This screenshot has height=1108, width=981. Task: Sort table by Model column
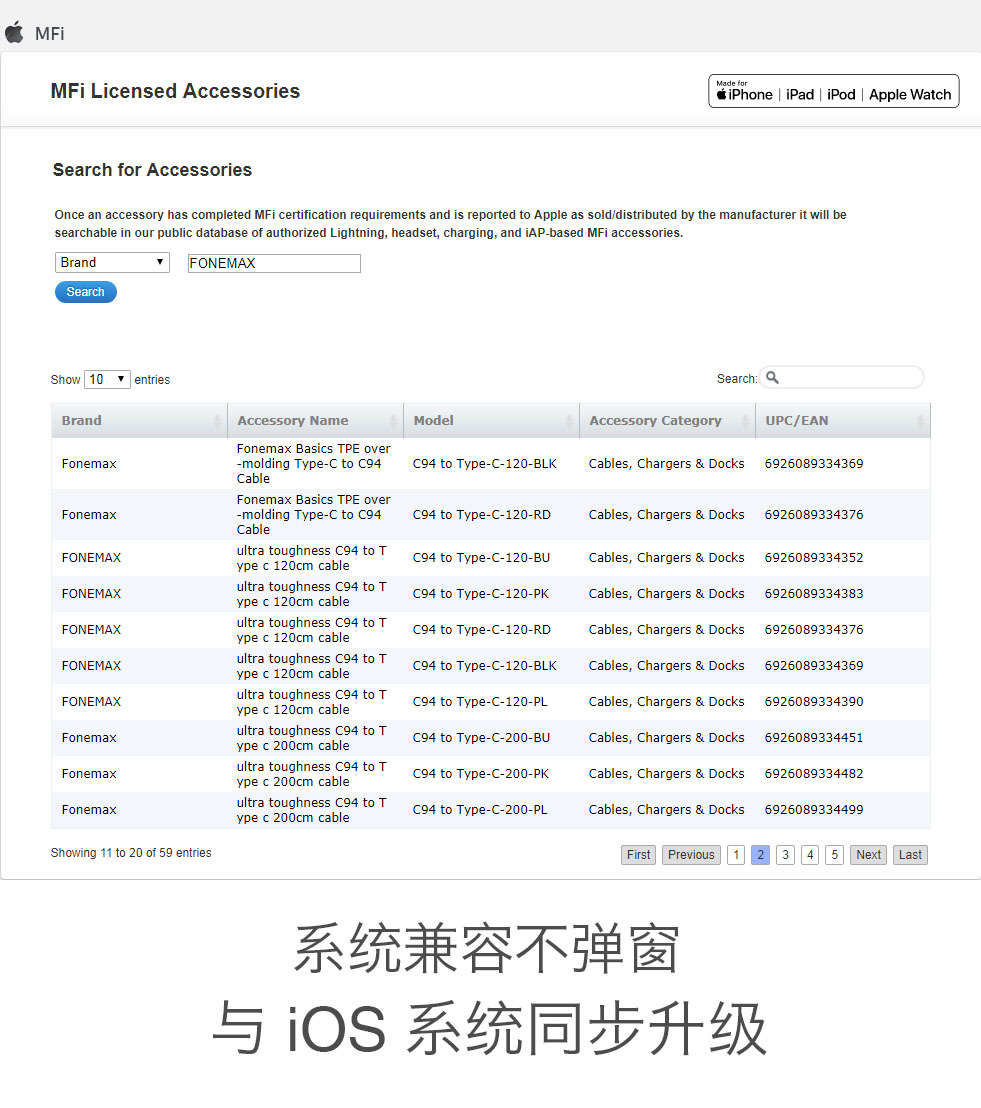tap(491, 420)
